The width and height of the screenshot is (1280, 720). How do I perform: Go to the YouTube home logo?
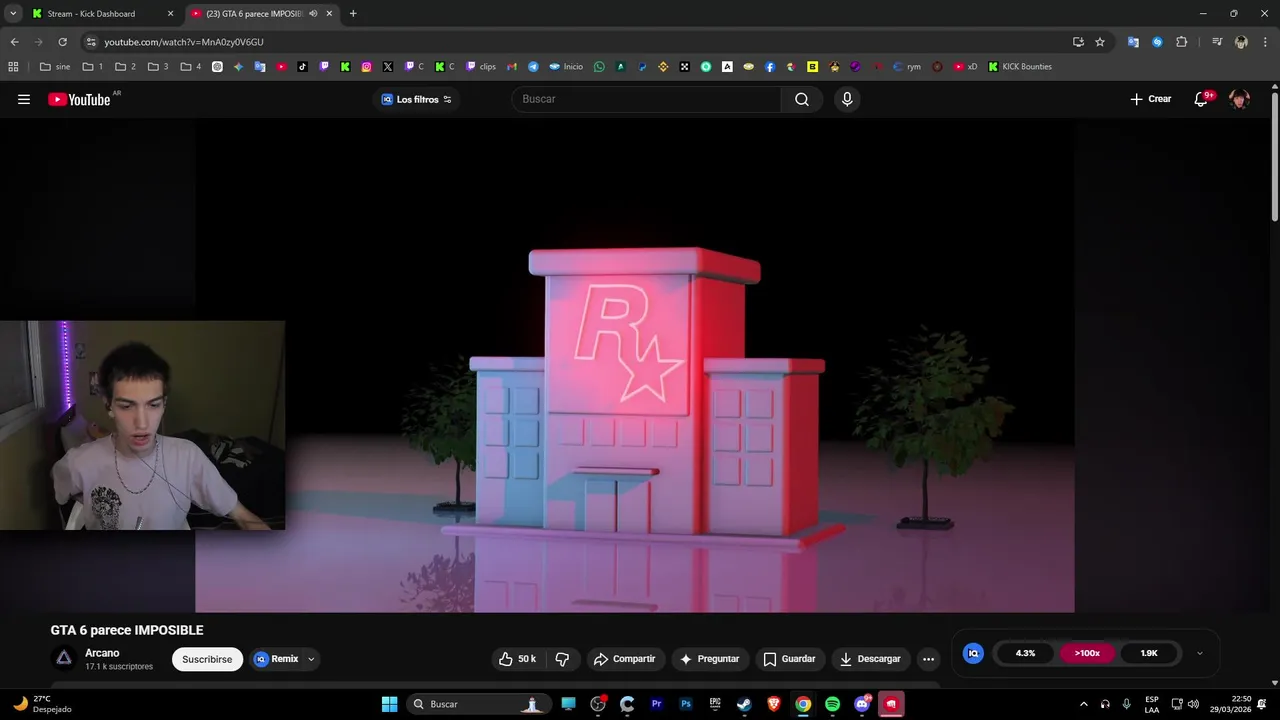click(79, 99)
